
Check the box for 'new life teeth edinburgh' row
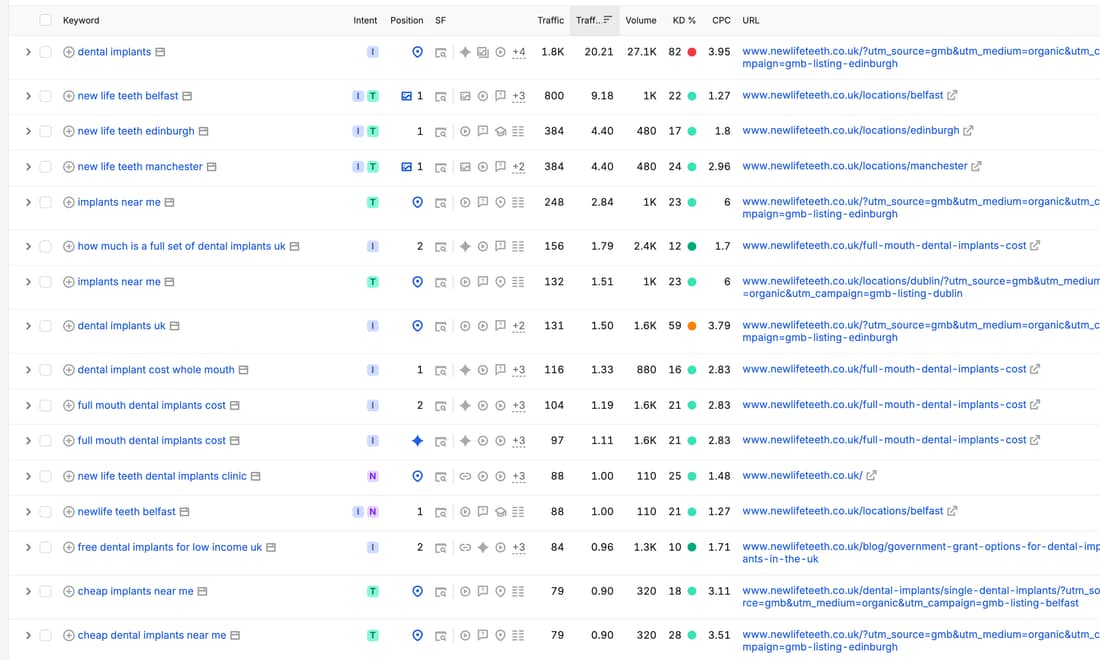pyautogui.click(x=46, y=131)
